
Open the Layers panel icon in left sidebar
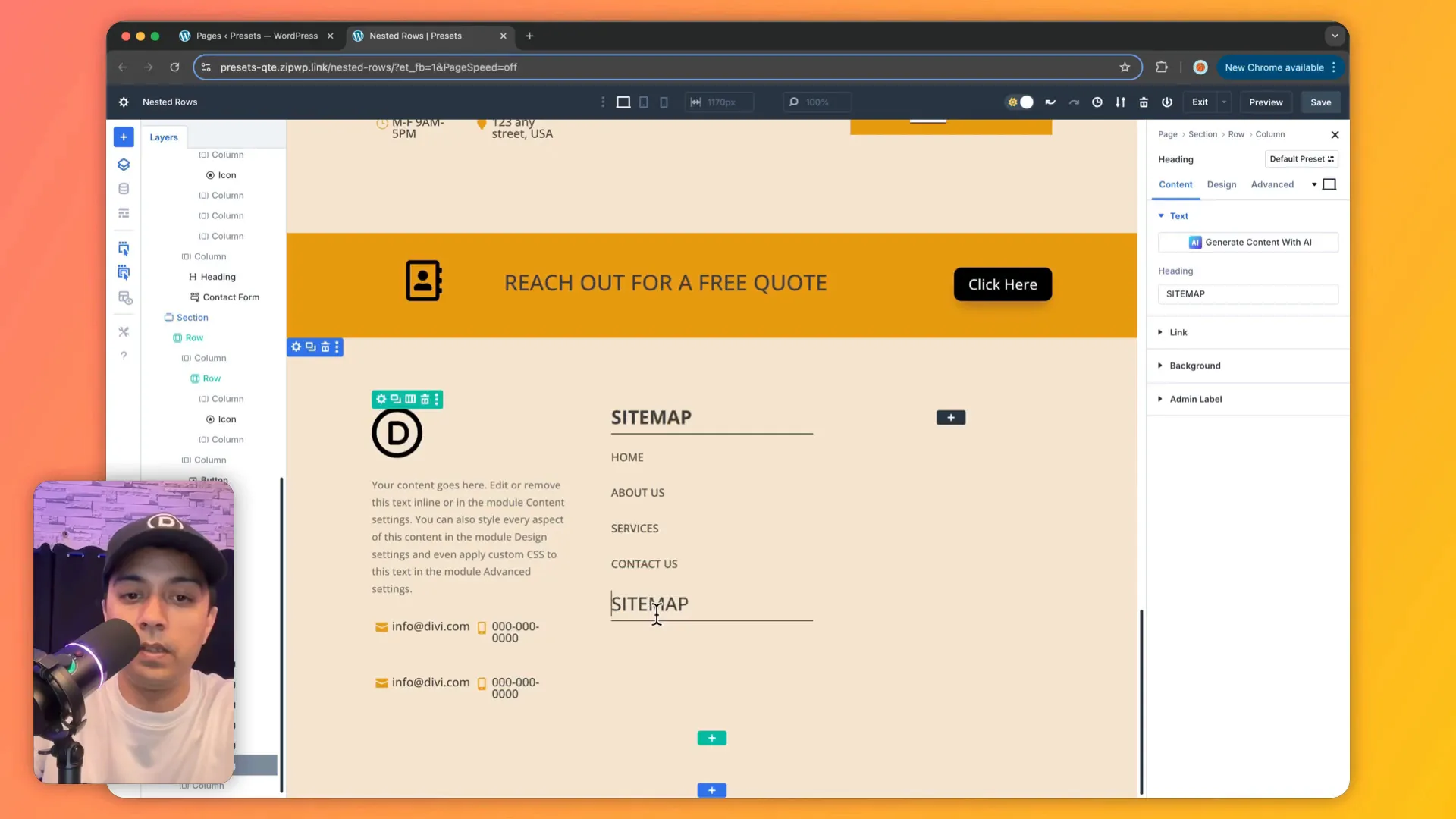(124, 165)
